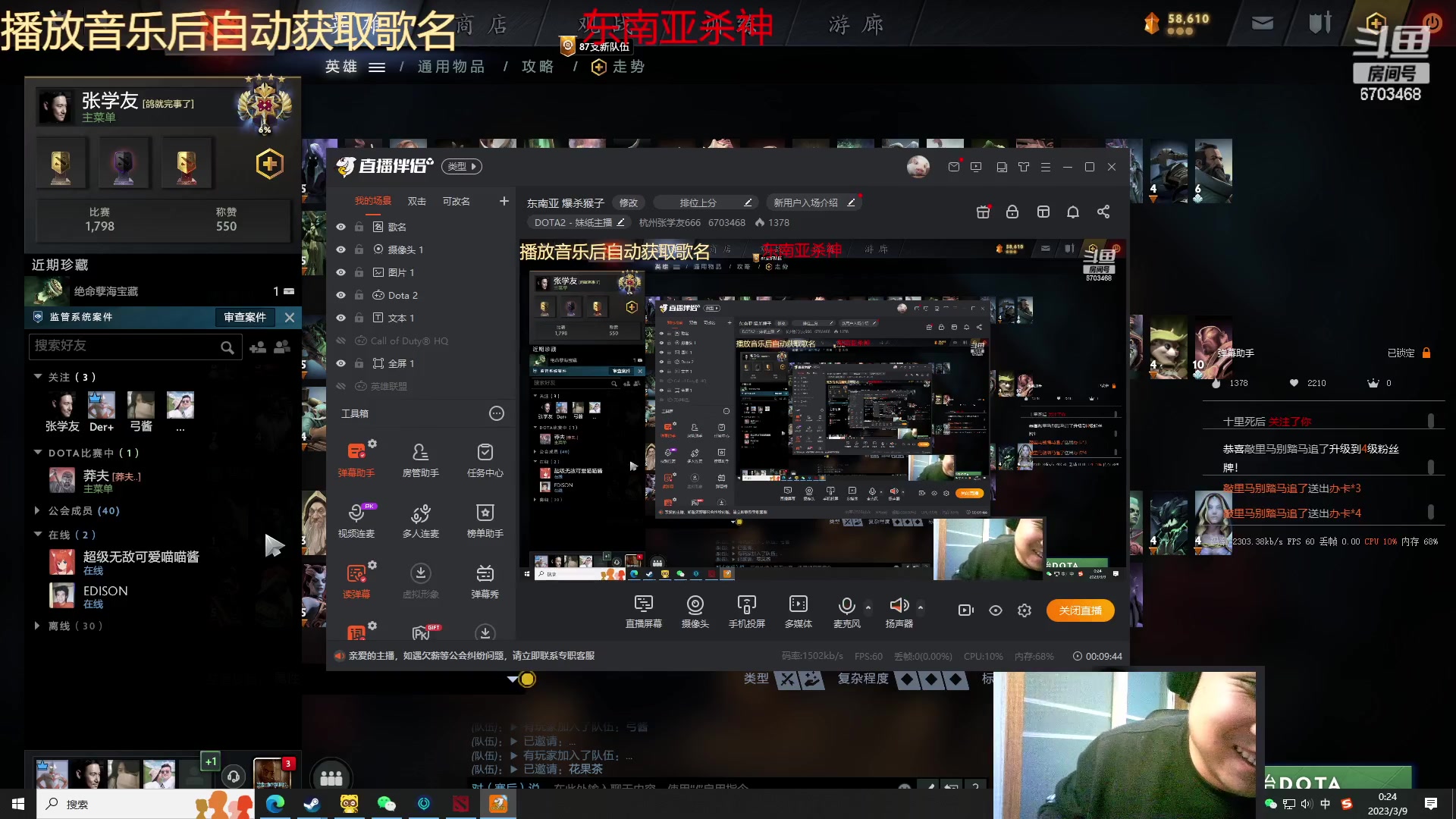Expand speaker options arrow
Image resolution: width=1456 pixels, height=819 pixels.
921,607
